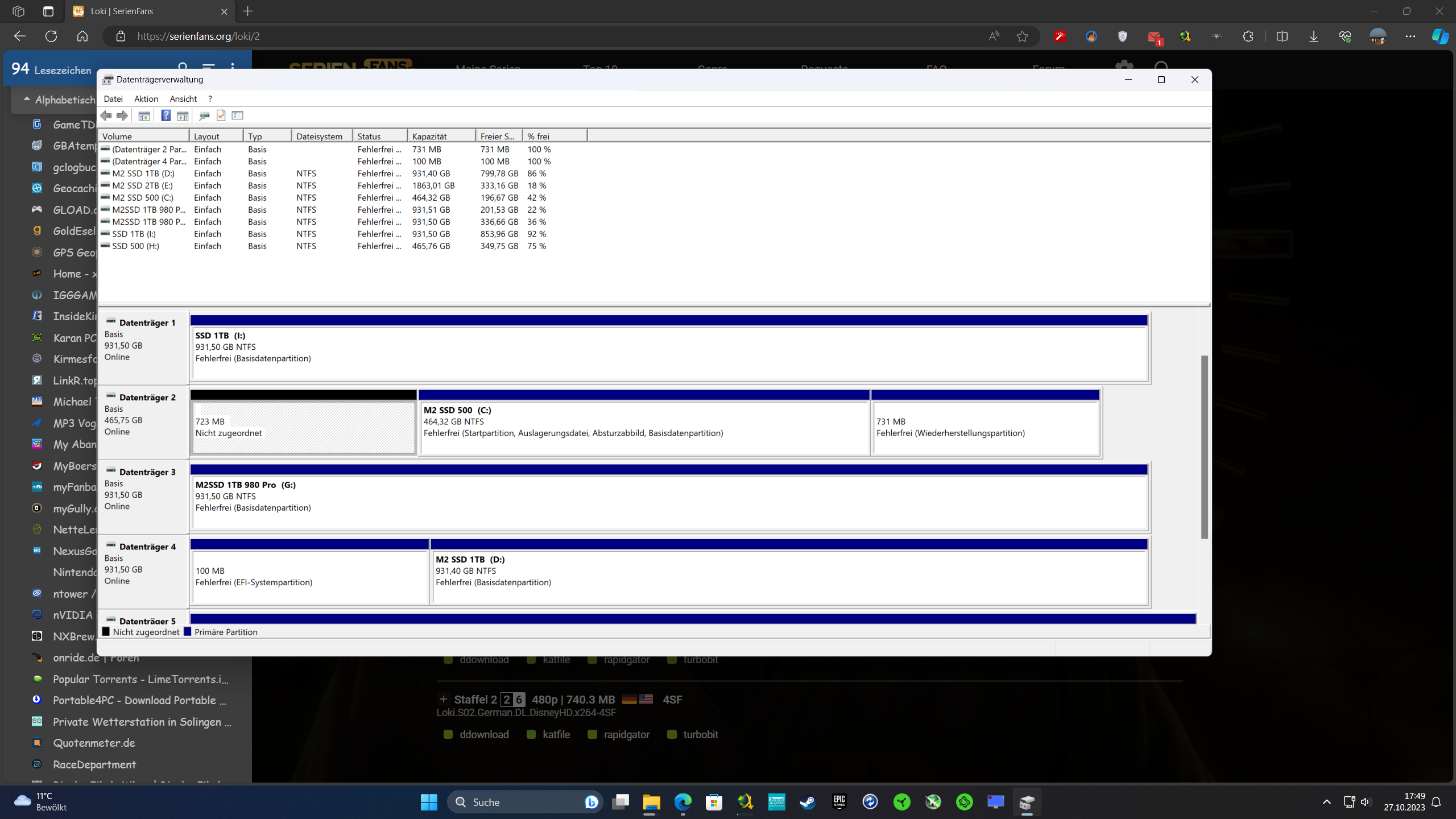
Task: Click the show/hide action pane icon
Action: [x=183, y=115]
